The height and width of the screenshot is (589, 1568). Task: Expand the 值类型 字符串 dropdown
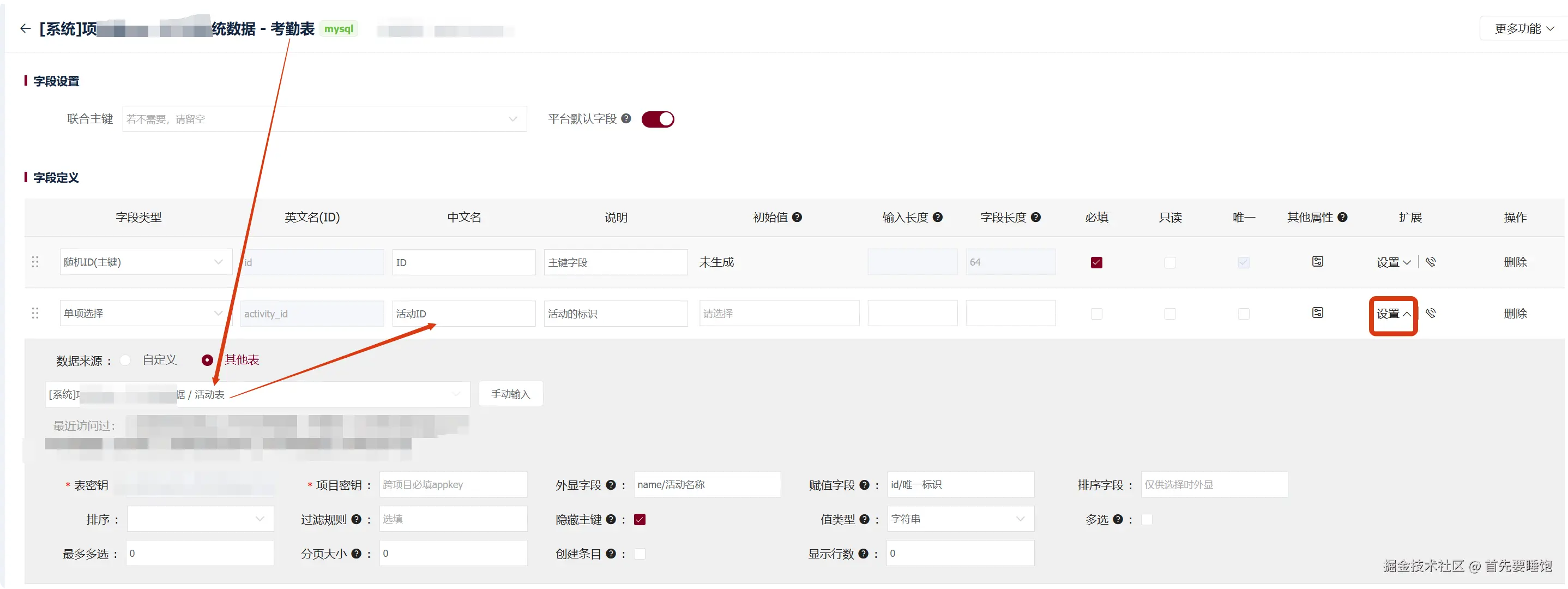click(x=960, y=519)
